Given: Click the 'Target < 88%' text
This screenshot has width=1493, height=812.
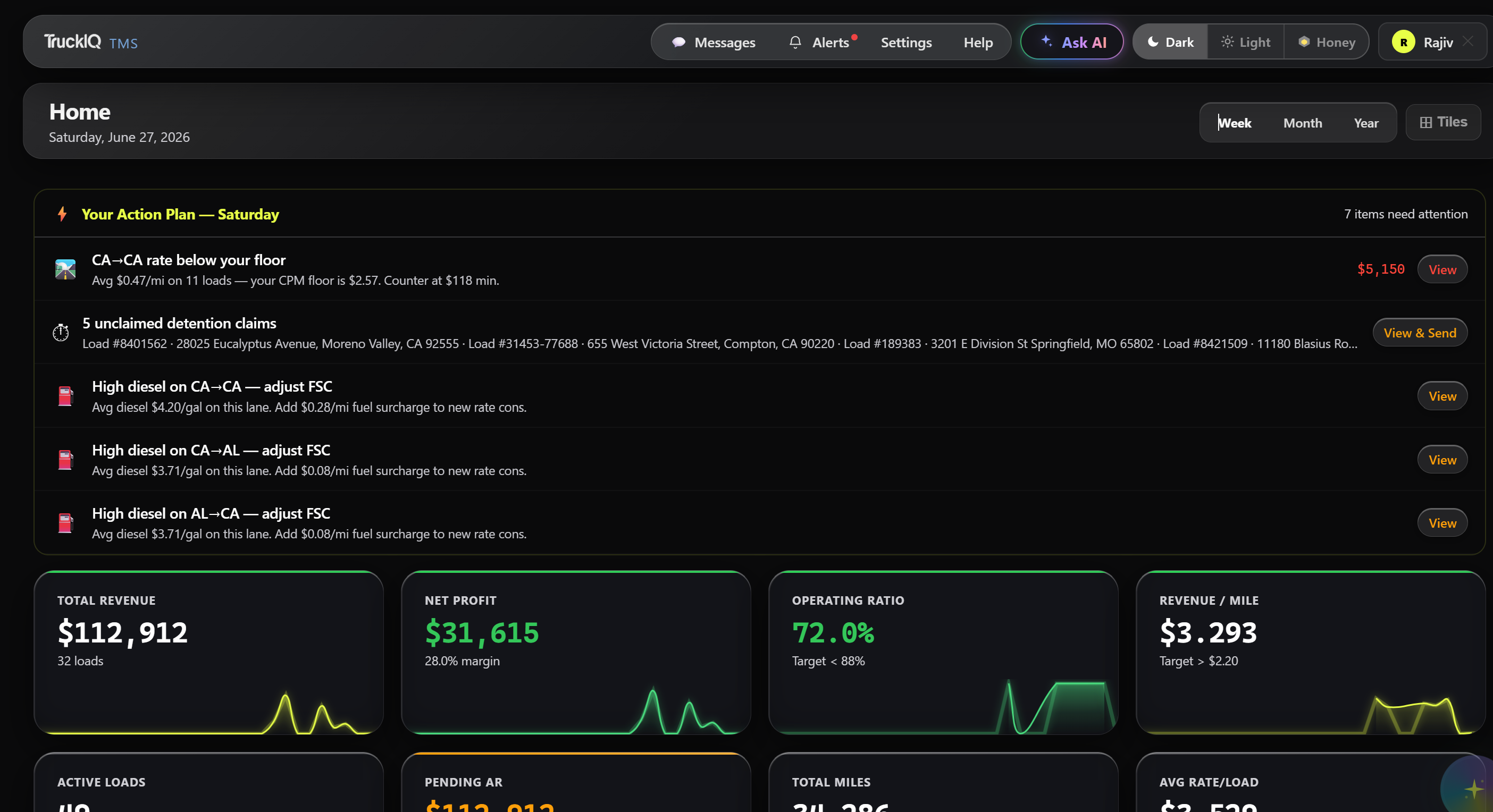Looking at the screenshot, I should pos(828,661).
